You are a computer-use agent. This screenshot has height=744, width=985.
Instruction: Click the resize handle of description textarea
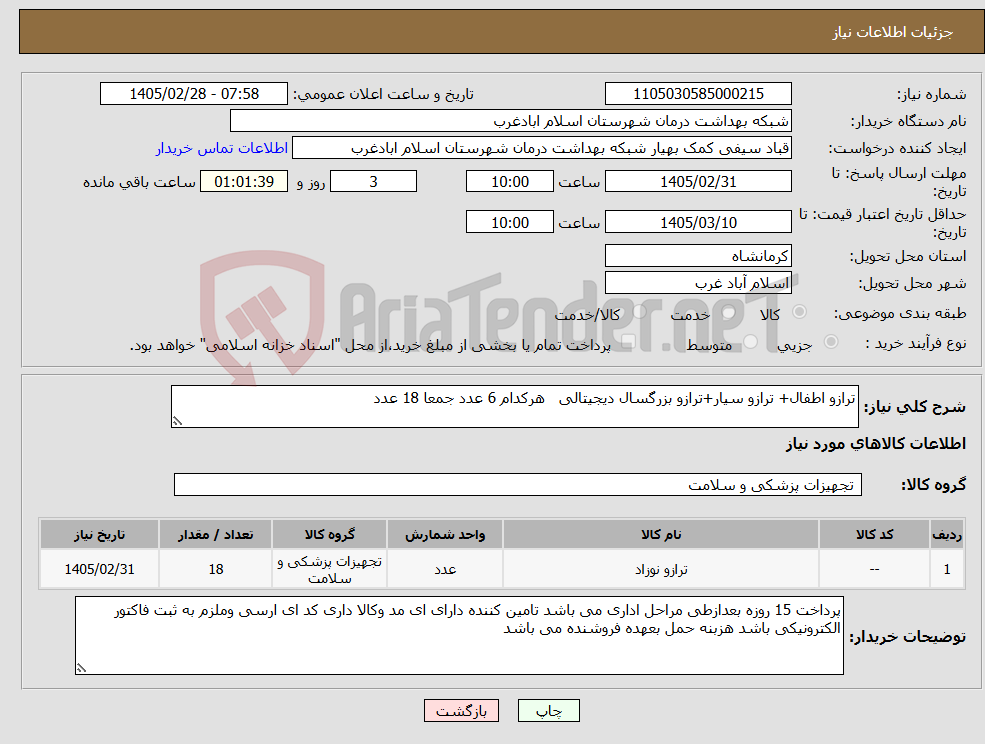pos(177,422)
